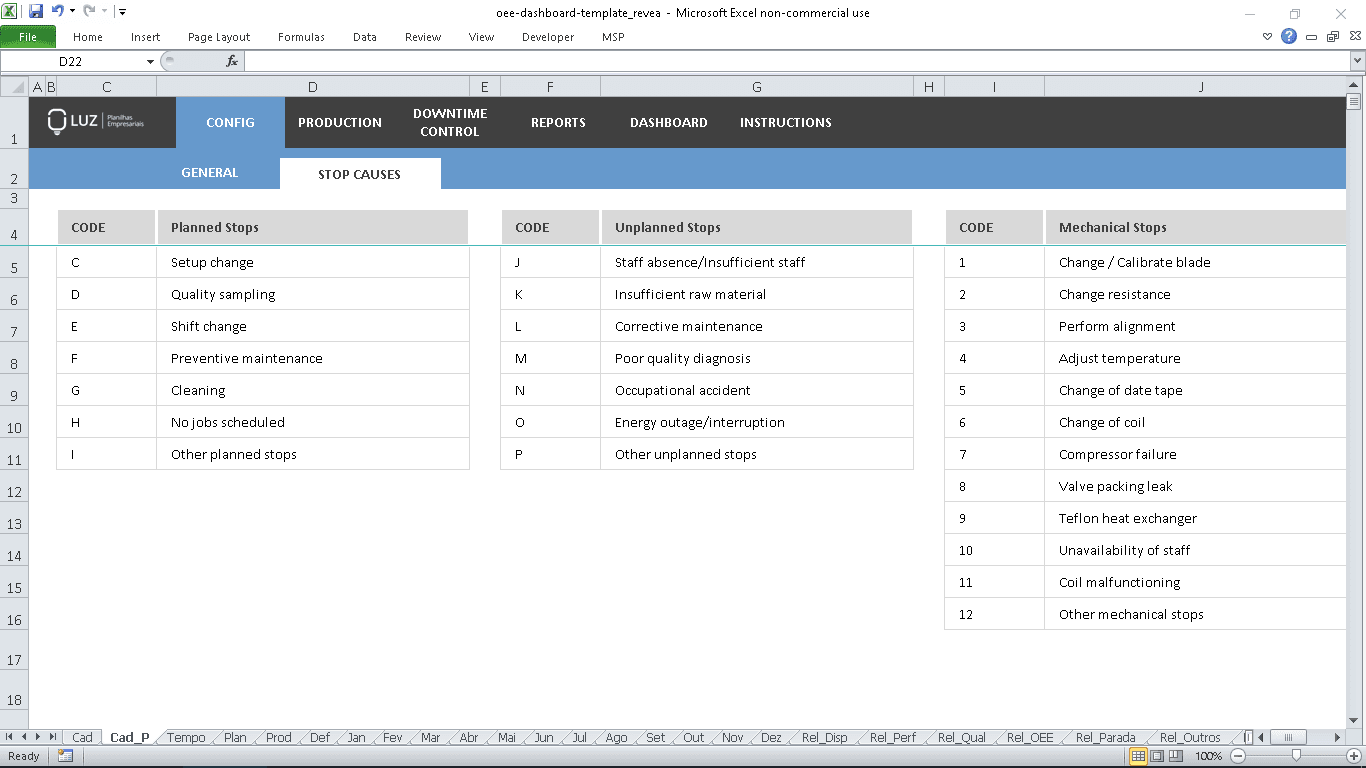Open the STOP CAUSES tab in the sheet
Screen dimensions: 1366x768
click(360, 172)
